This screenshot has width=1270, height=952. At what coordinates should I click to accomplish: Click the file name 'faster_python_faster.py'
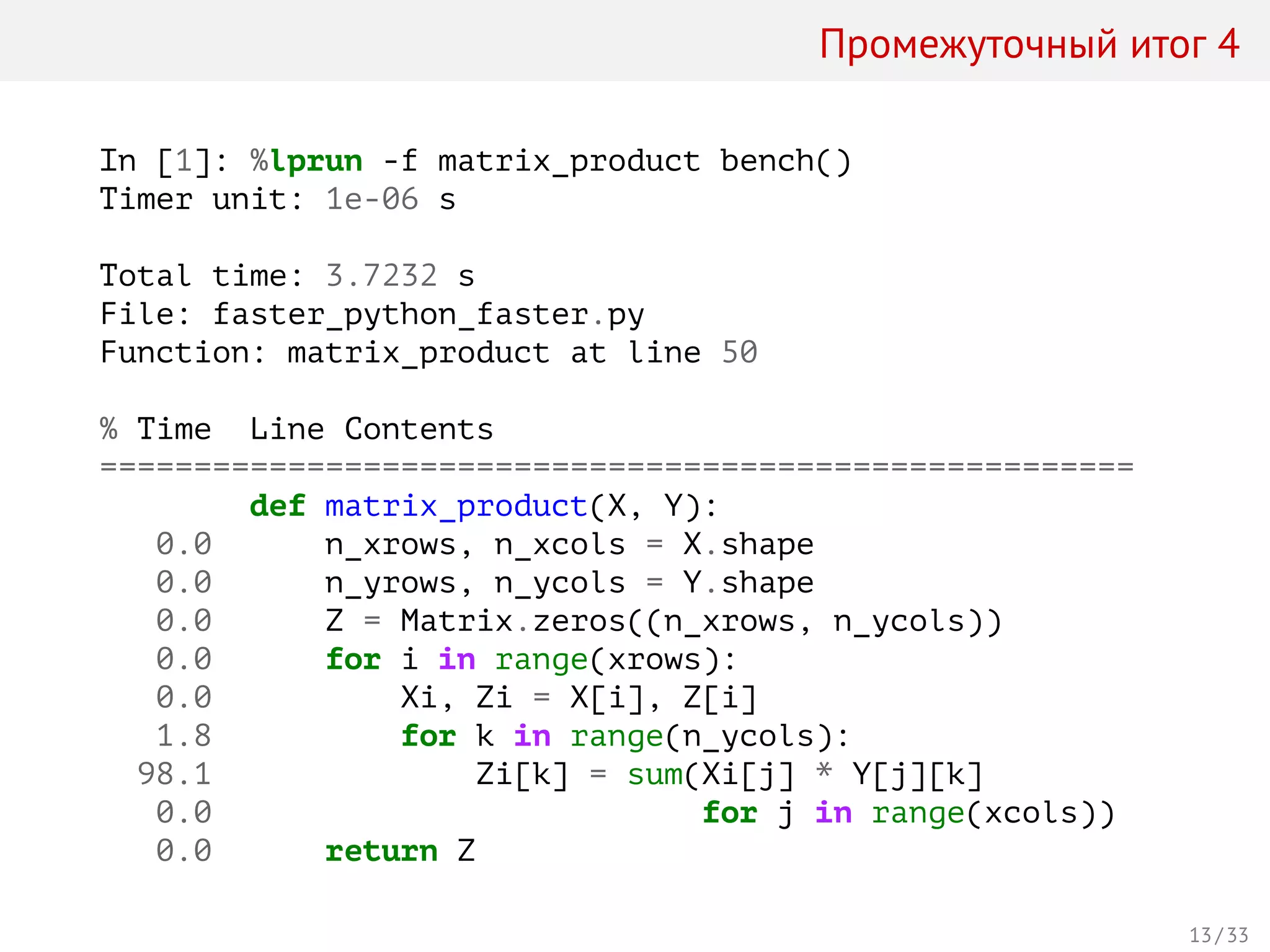tap(429, 315)
